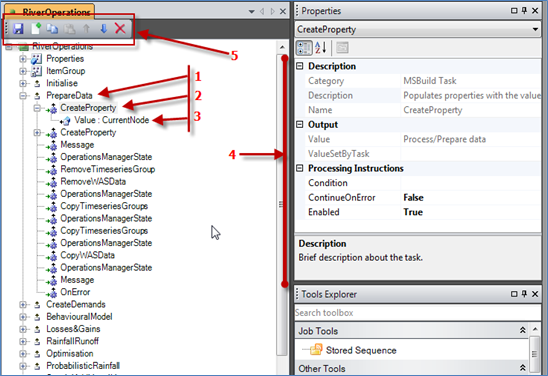548x376 pixels.
Task: Collapse the Output property category
Action: coord(300,124)
